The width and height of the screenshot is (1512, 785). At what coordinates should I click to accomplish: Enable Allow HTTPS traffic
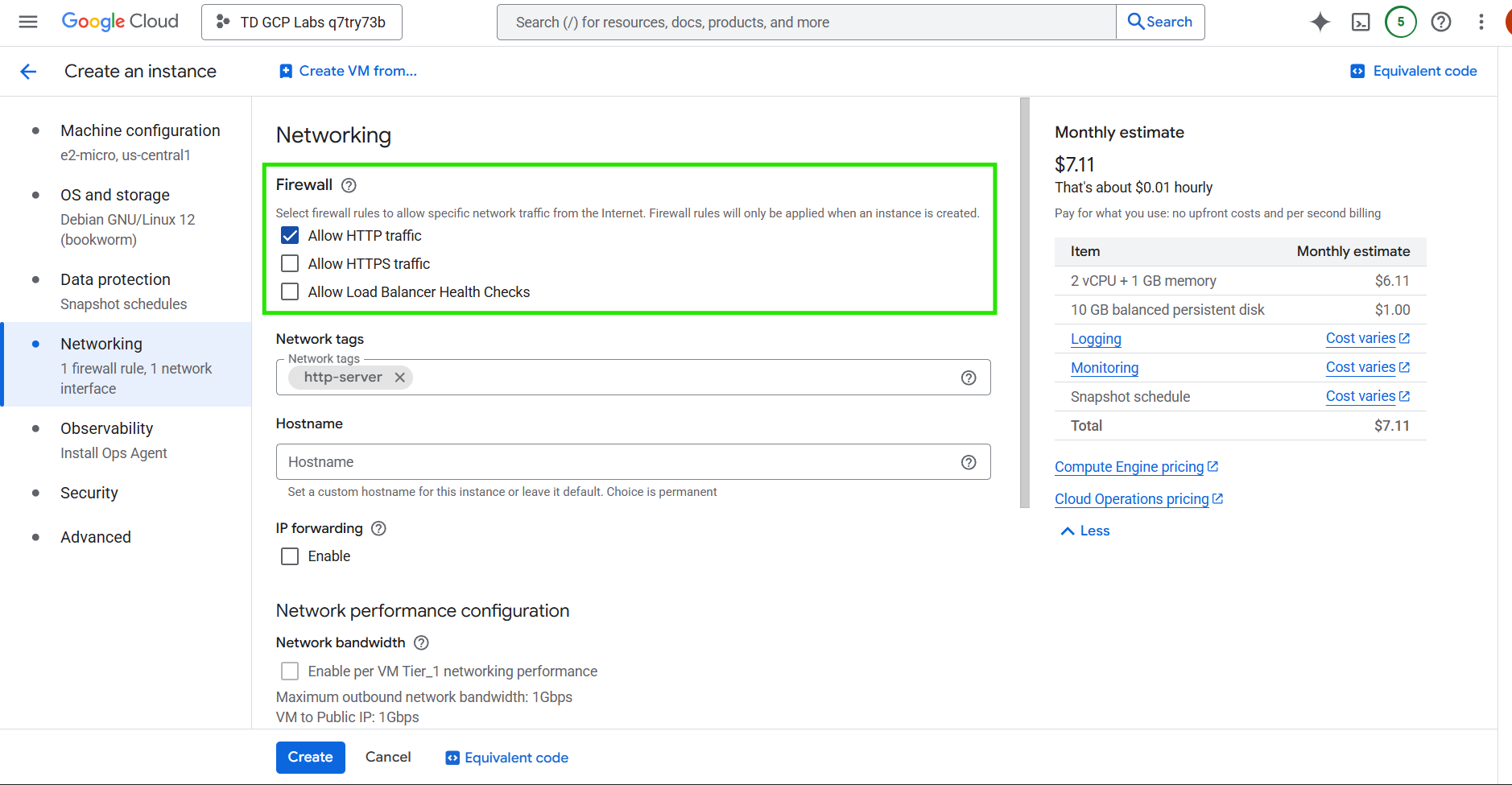290,262
